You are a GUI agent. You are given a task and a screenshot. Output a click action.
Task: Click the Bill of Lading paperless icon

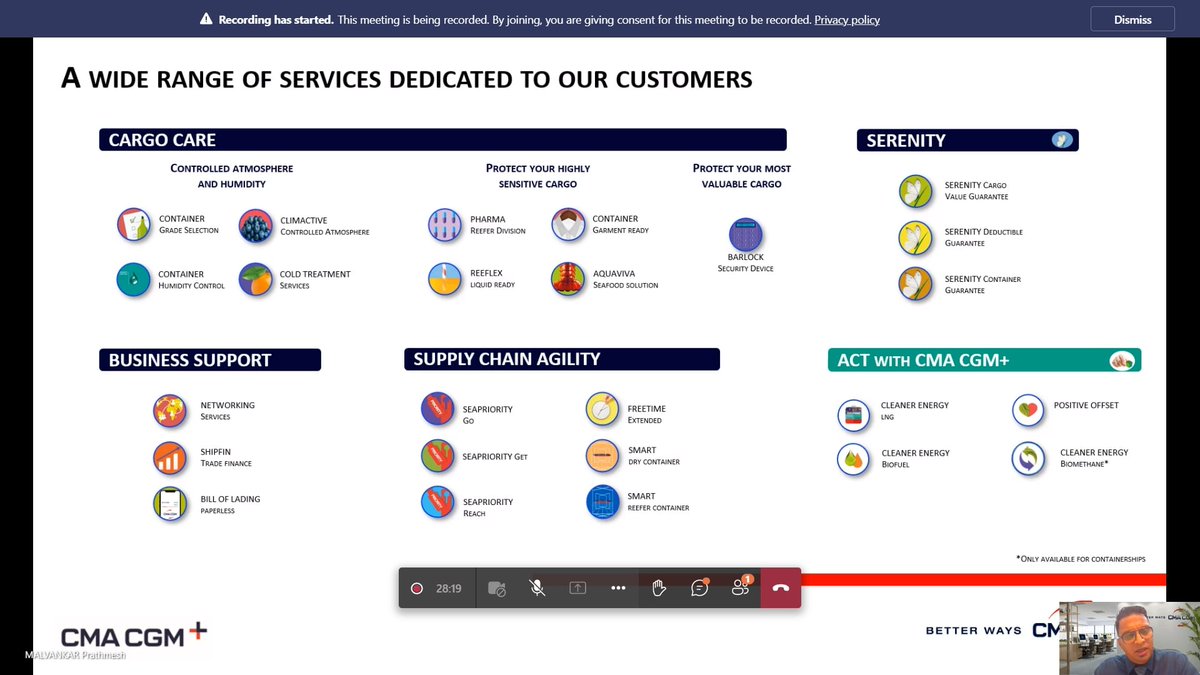(x=170, y=504)
